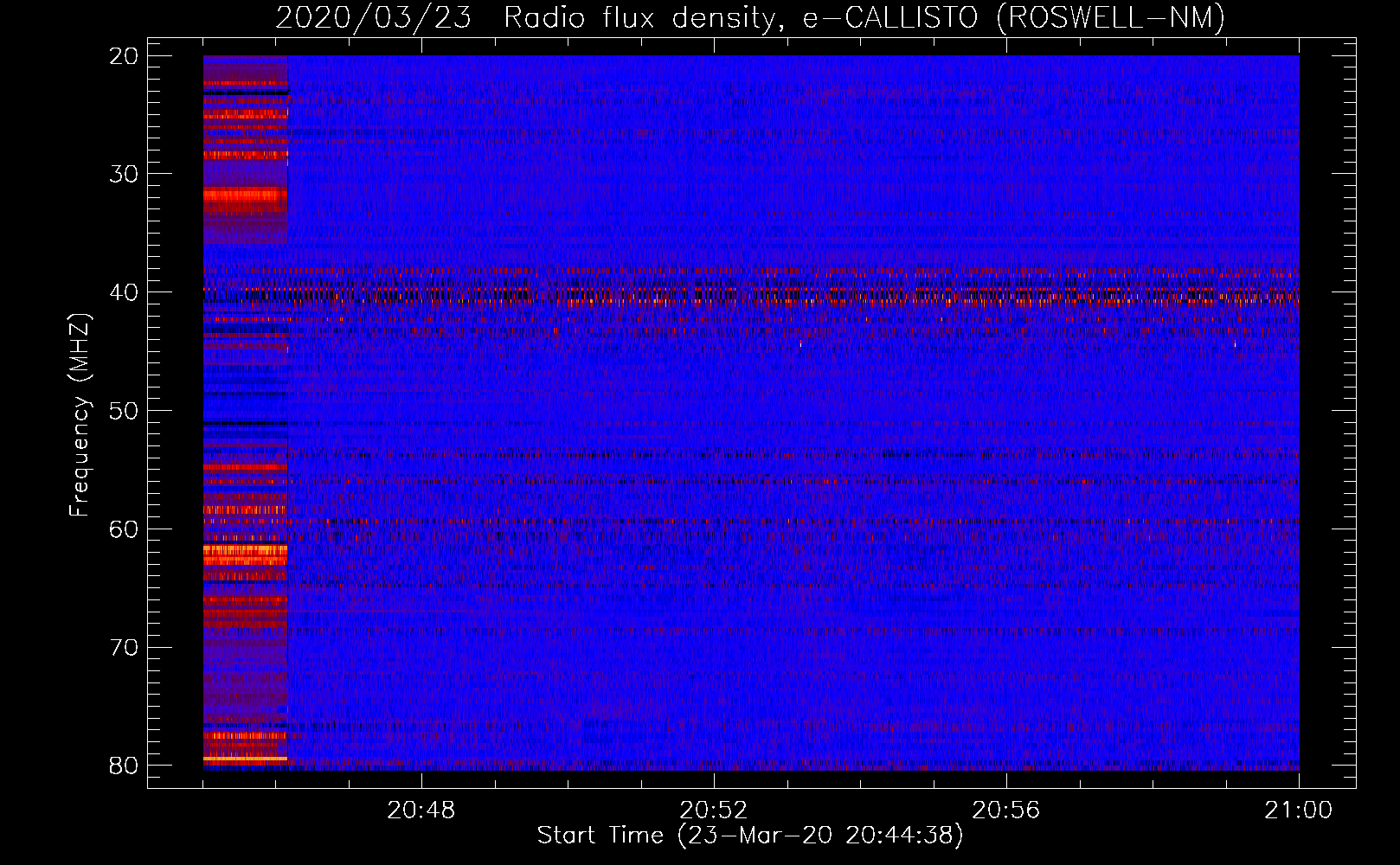
Task: Click the frequency tick label '20'
Action: pos(125,56)
